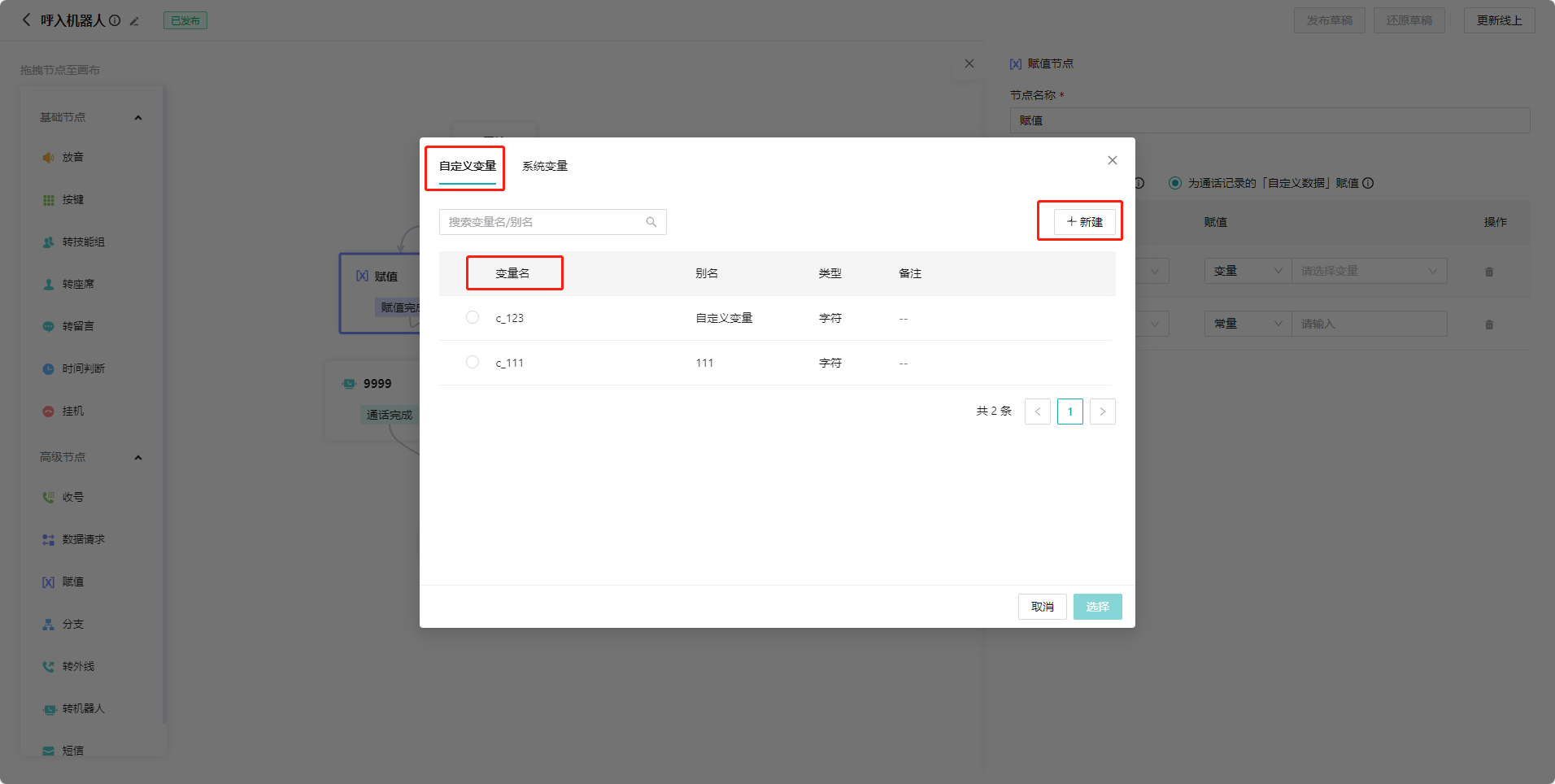Select the 转机器人 node icon
This screenshot has width=1555, height=784.
click(49, 708)
